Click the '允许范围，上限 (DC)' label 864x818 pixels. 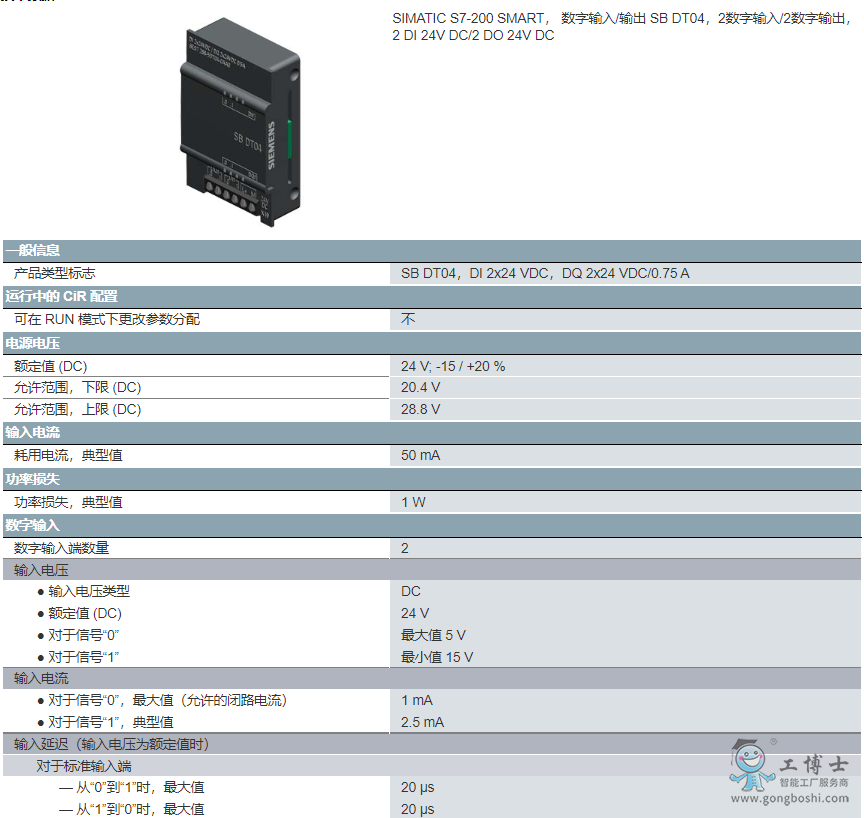coord(77,409)
